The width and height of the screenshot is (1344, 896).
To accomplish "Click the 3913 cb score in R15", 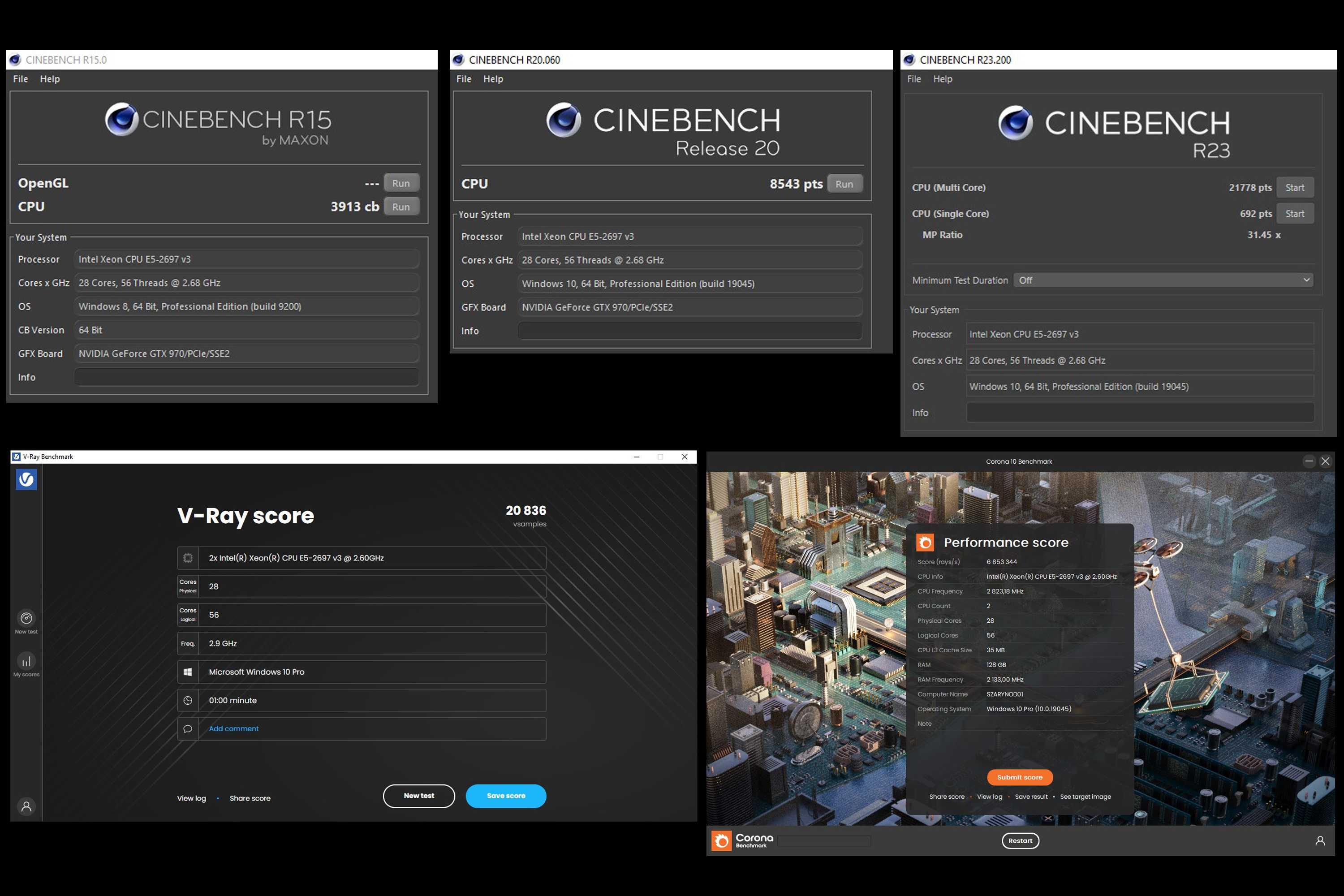I will (355, 206).
